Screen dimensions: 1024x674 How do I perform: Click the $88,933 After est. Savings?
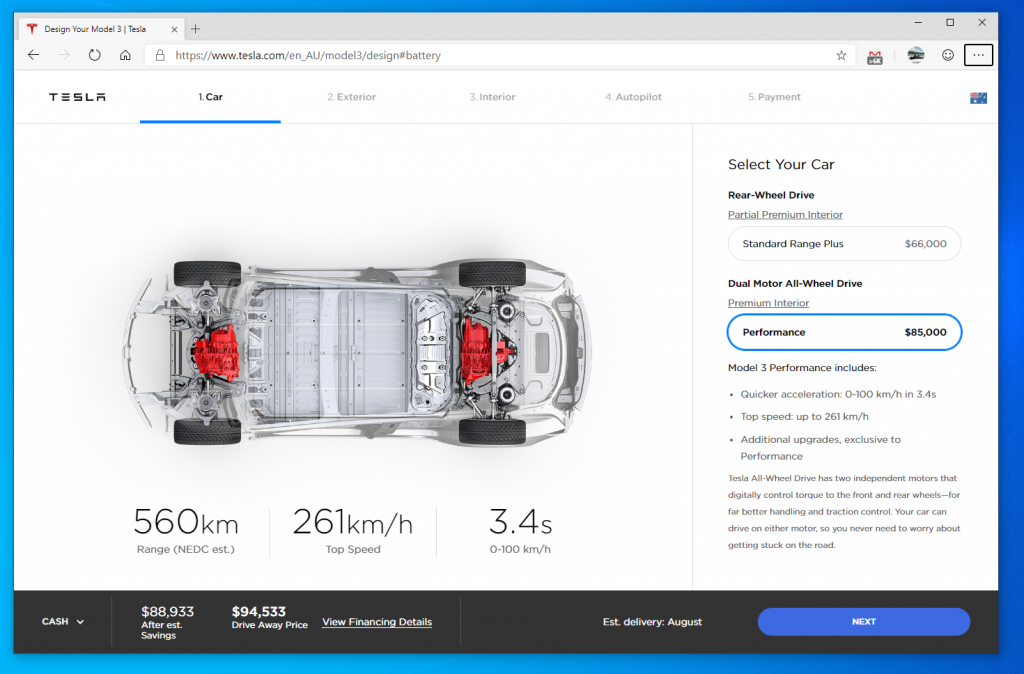[x=167, y=622]
